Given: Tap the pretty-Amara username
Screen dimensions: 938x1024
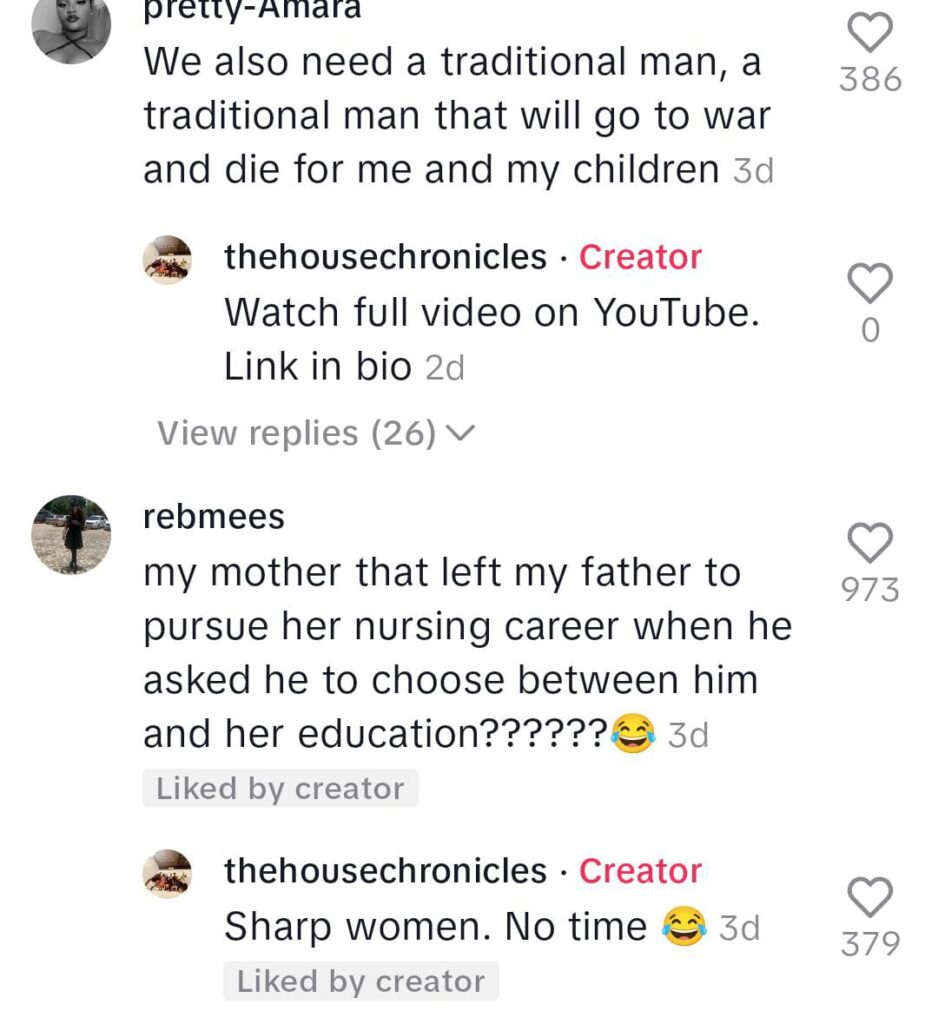Looking at the screenshot, I should (252, 10).
